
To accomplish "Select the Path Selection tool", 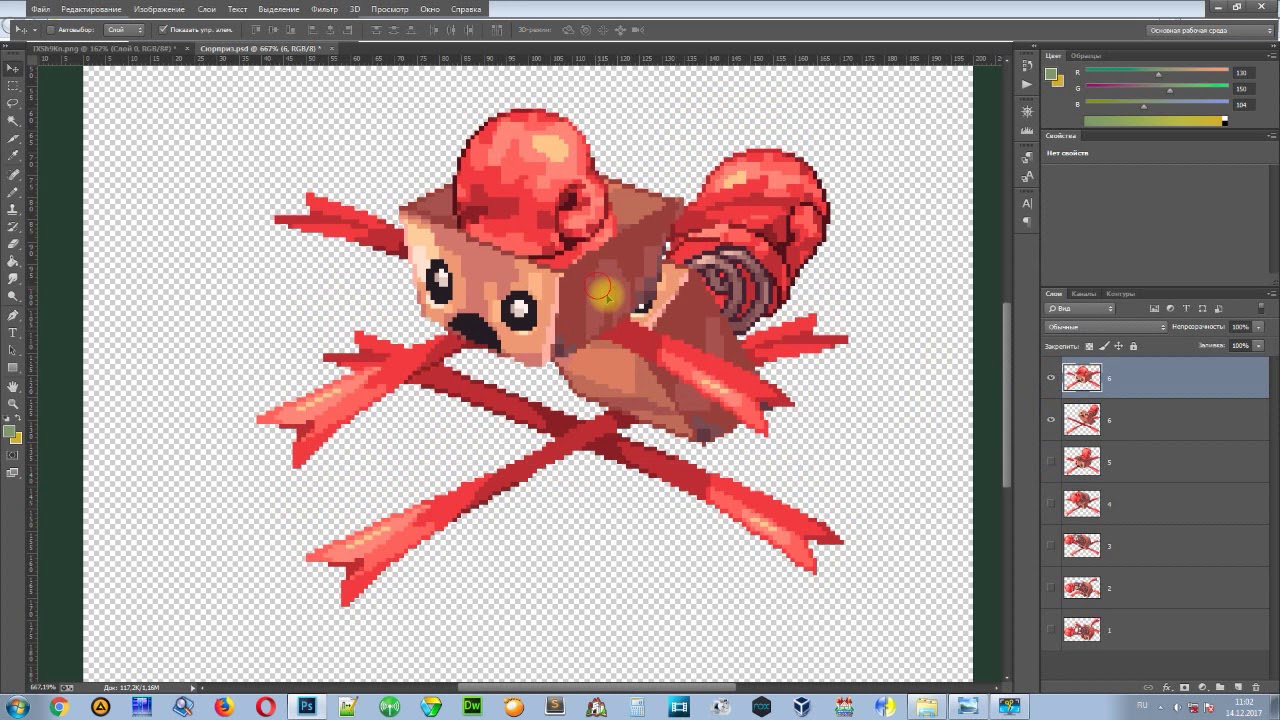I will (13, 350).
